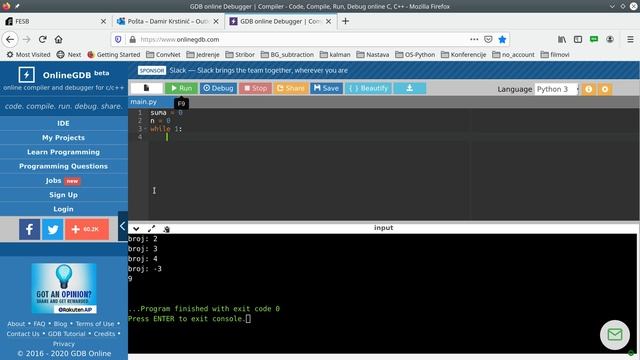The width and height of the screenshot is (640, 360).
Task: Open Contact Us footer link
Action: click(x=23, y=334)
